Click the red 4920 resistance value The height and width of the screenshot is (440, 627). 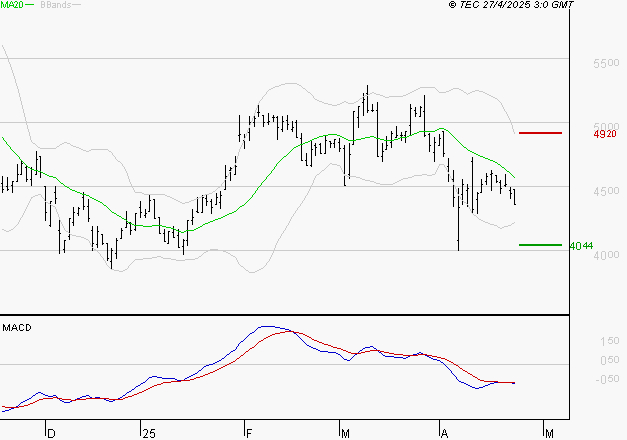pyautogui.click(x=605, y=134)
